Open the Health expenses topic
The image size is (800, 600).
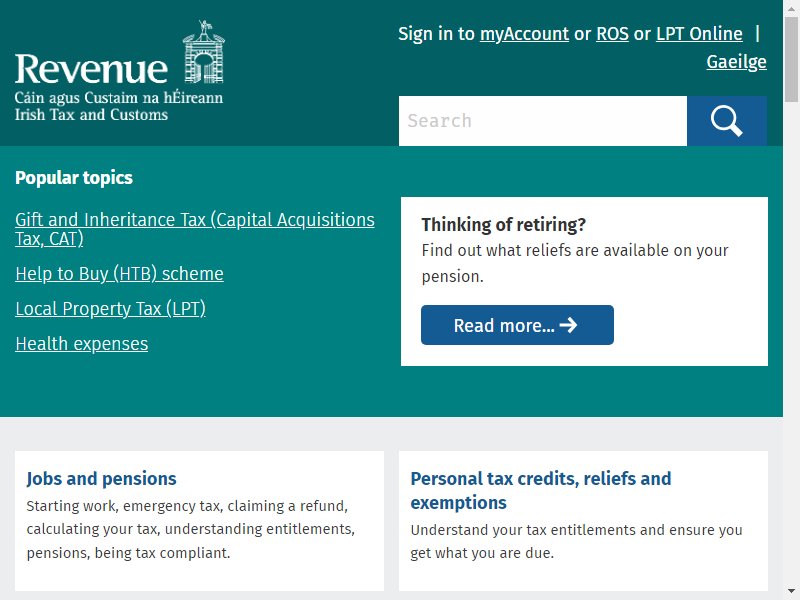tap(82, 344)
